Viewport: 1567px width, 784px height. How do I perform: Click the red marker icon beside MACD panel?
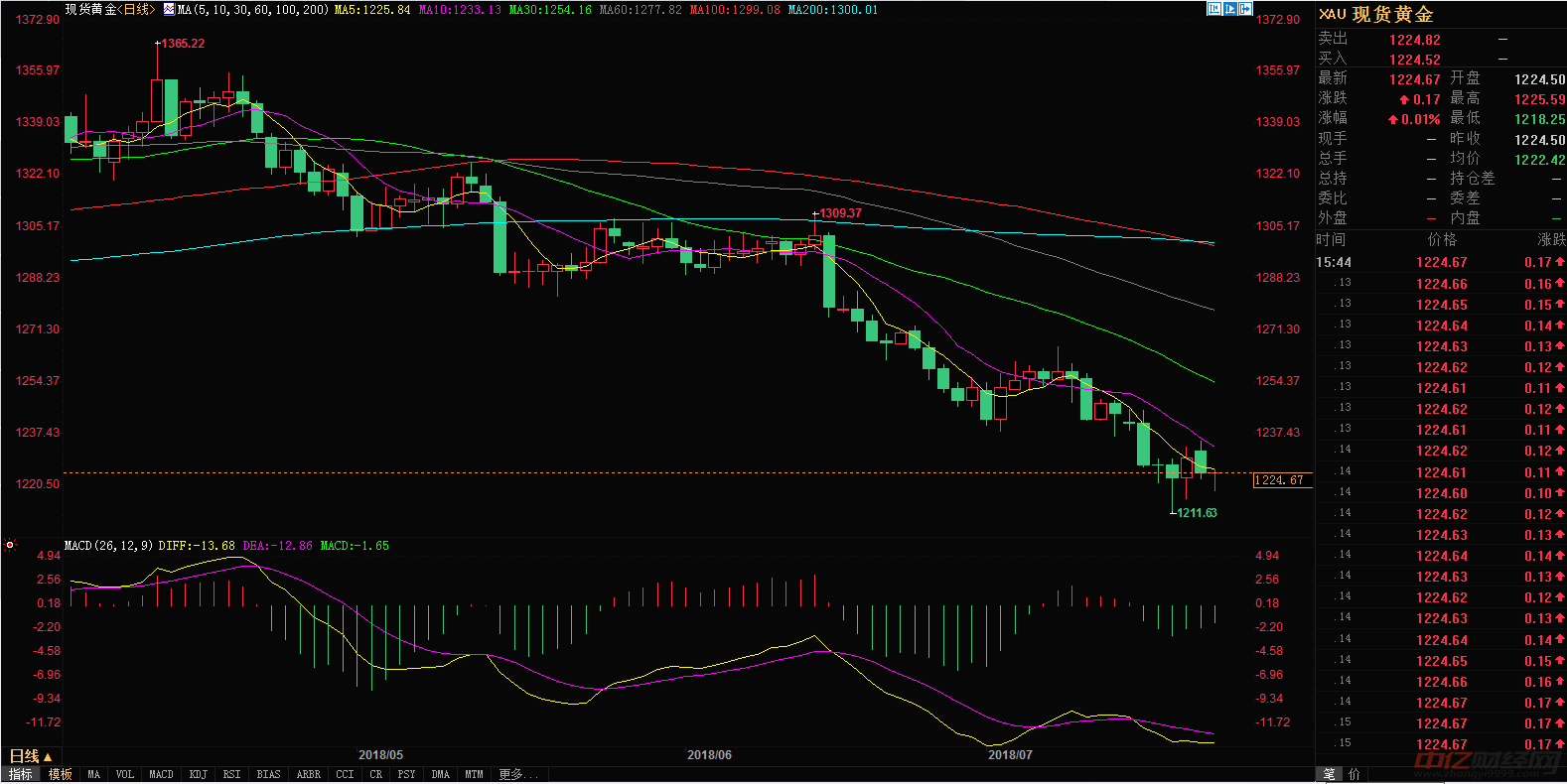point(10,545)
